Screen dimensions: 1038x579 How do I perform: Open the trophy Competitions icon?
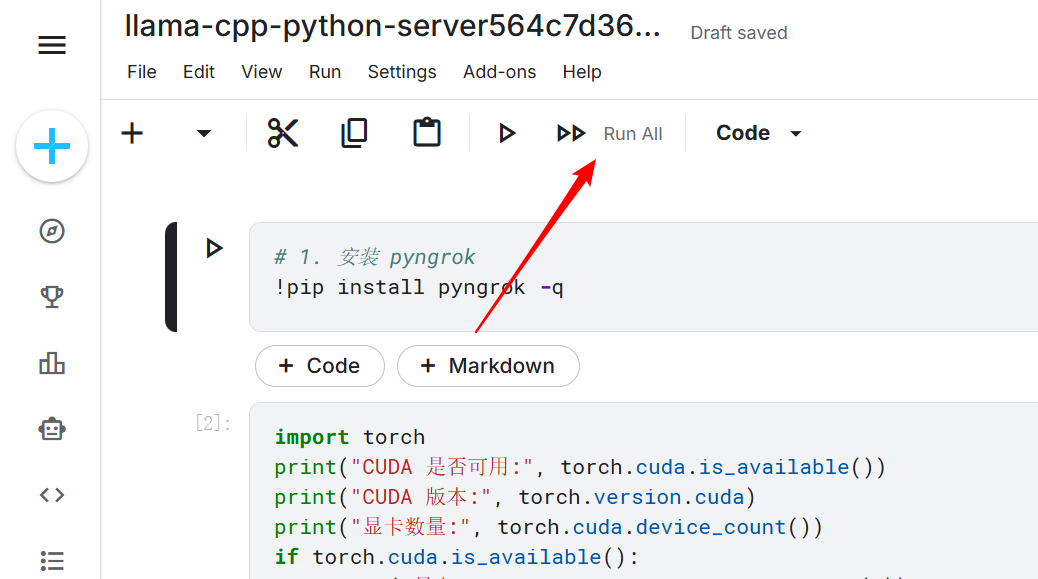(x=52, y=296)
